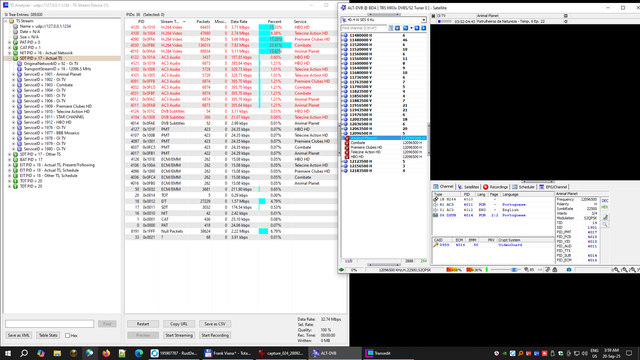Click the Save as CSV button
The image size is (640, 360).
coord(215,324)
